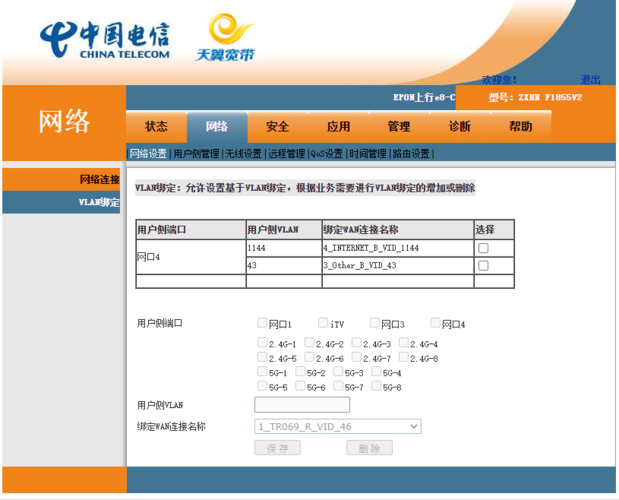Open 路由设置 submenu

411,154
